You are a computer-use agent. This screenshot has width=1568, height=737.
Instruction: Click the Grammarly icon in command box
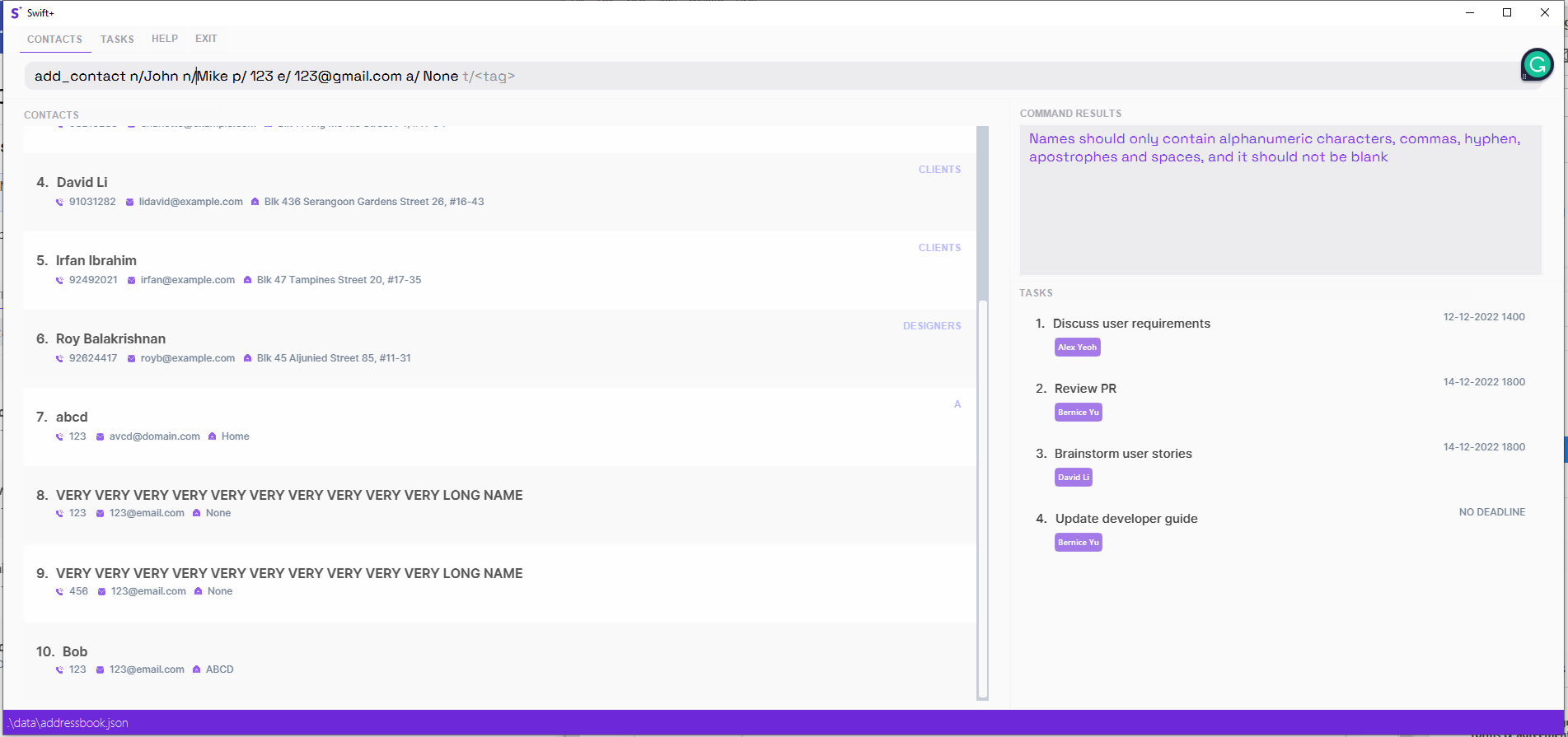tap(1537, 64)
